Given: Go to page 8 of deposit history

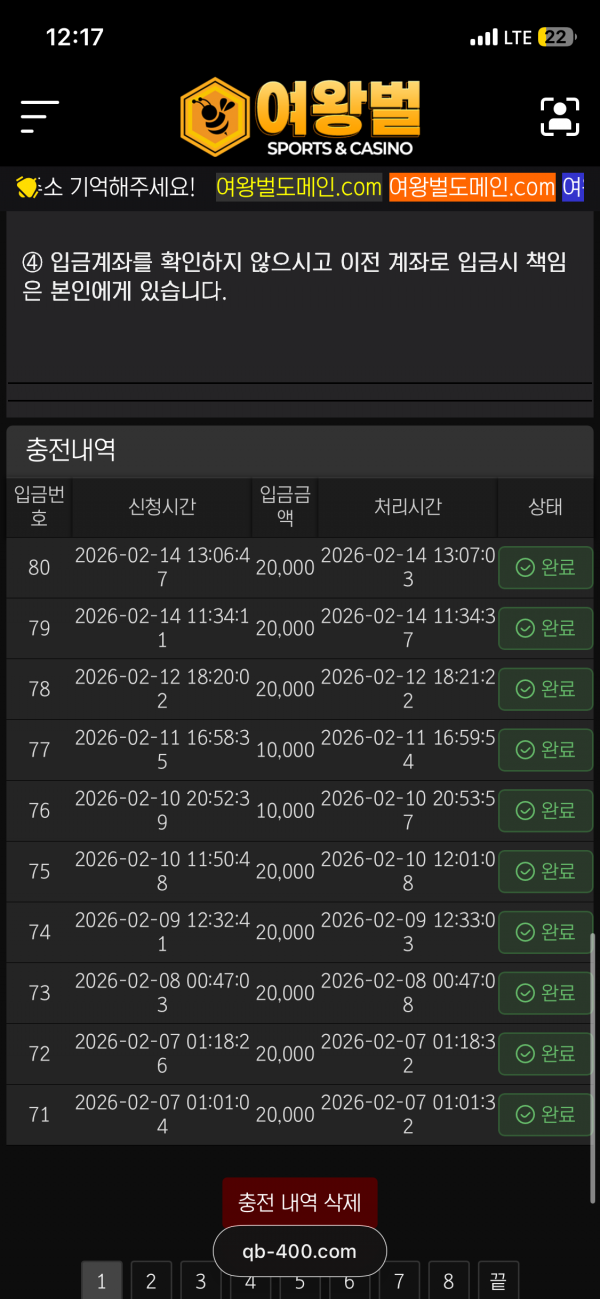Looking at the screenshot, I should tap(448, 1281).
